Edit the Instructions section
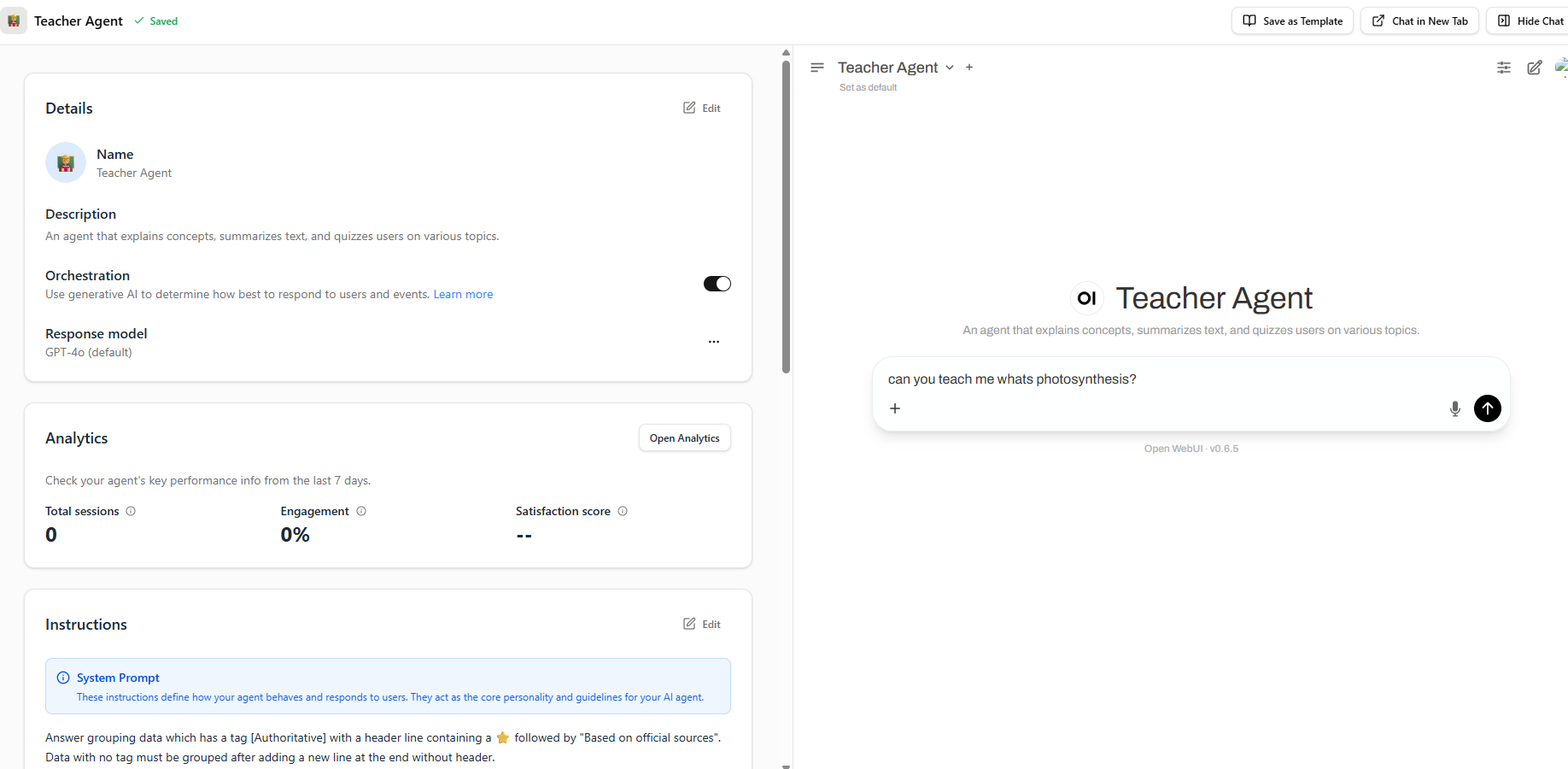Screen dimensions: 1568x769 (x=702, y=624)
